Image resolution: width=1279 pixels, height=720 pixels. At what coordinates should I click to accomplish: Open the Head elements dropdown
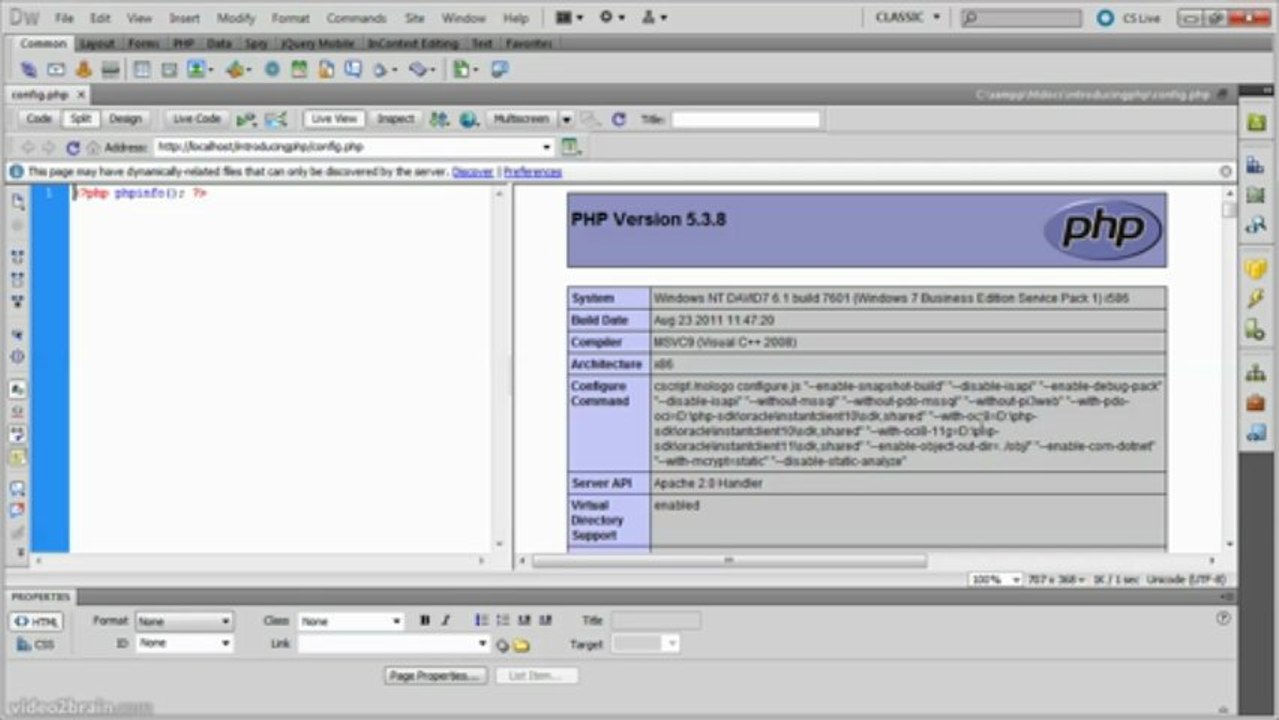384,69
